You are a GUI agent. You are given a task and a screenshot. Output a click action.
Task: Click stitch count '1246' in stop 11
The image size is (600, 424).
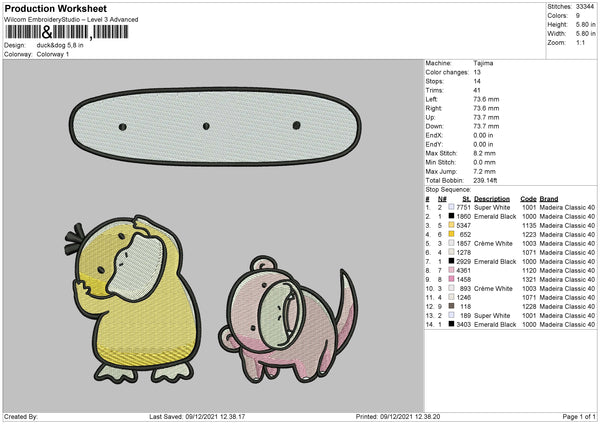[x=463, y=297]
